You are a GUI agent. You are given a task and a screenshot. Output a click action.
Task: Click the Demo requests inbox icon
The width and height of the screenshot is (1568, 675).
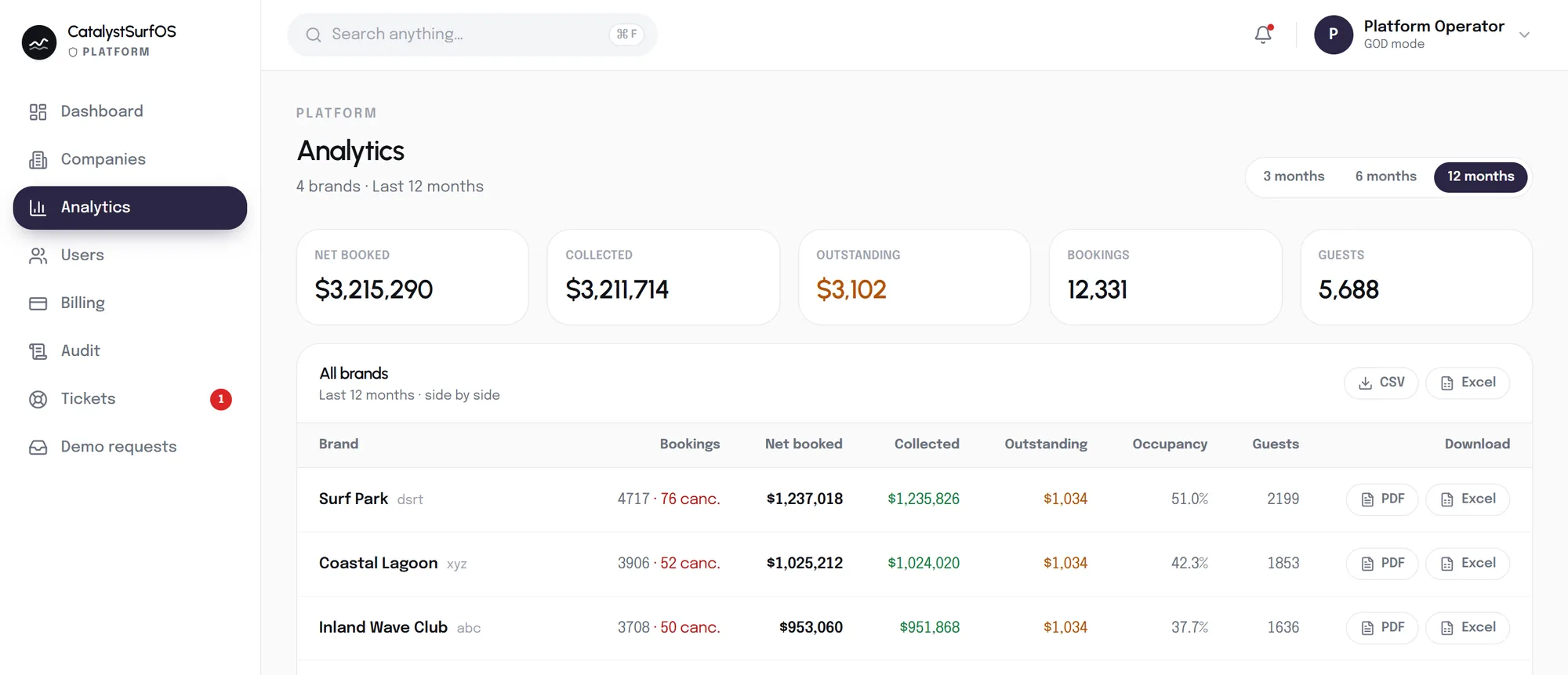pos(38,447)
